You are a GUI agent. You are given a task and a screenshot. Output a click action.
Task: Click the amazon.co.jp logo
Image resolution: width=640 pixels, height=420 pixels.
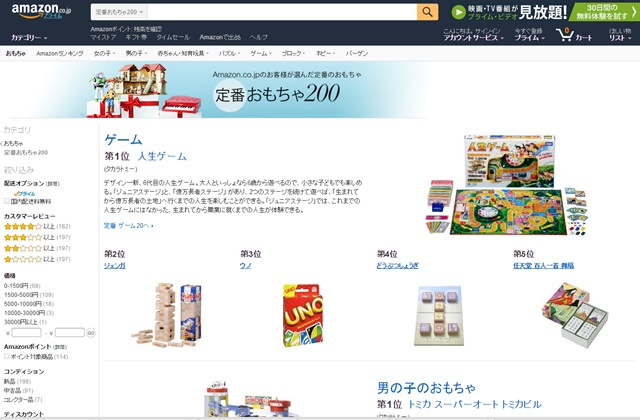41,11
